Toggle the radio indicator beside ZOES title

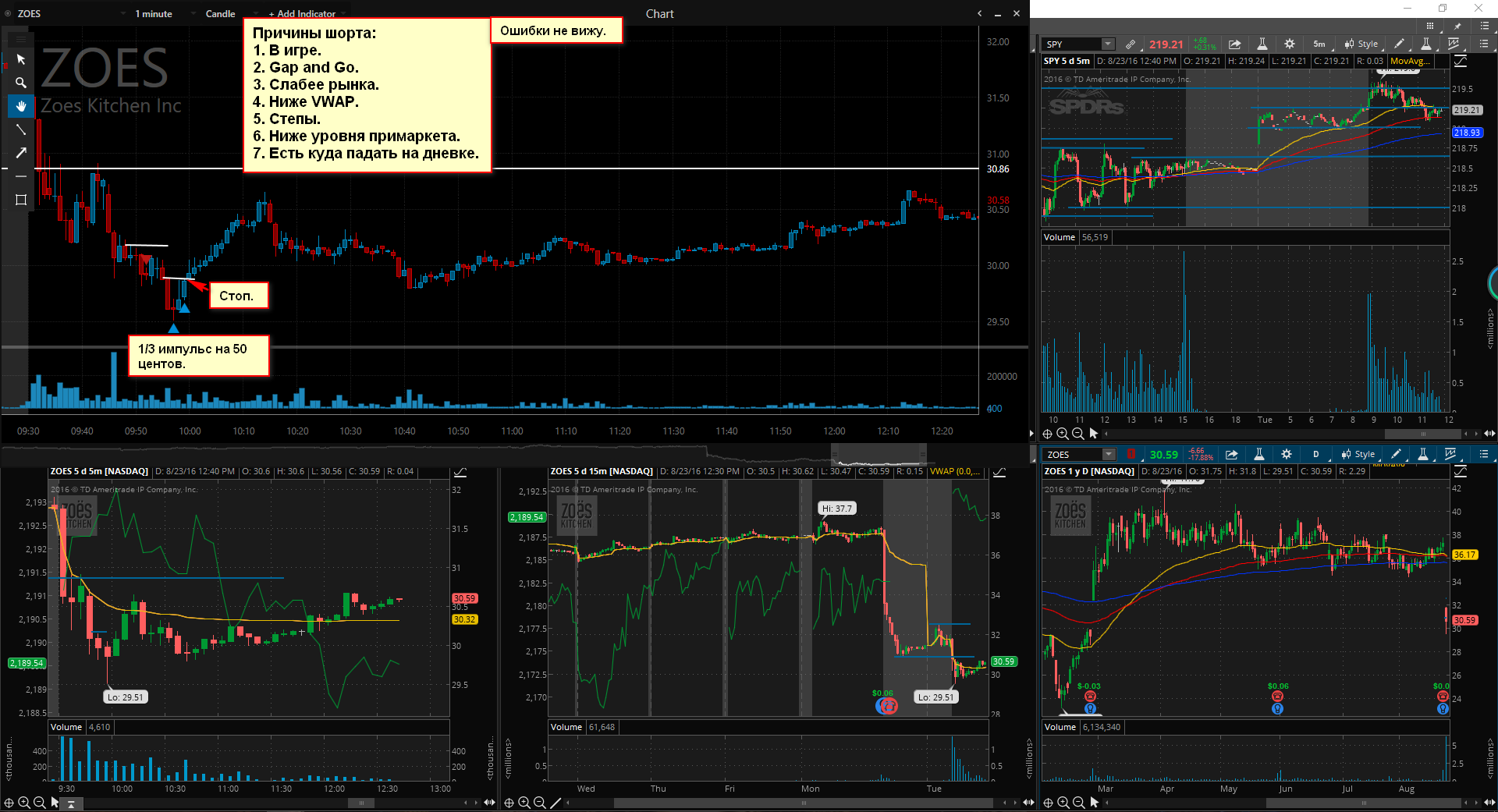click(9, 13)
